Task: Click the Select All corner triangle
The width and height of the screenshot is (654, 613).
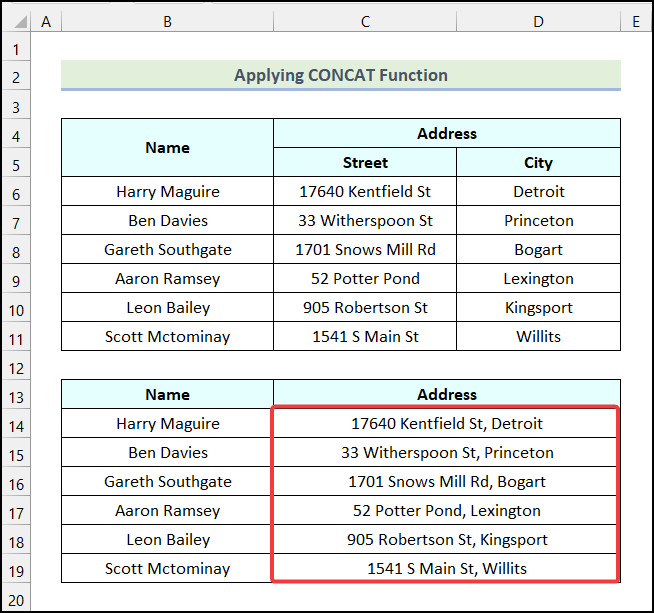Action: [21, 22]
